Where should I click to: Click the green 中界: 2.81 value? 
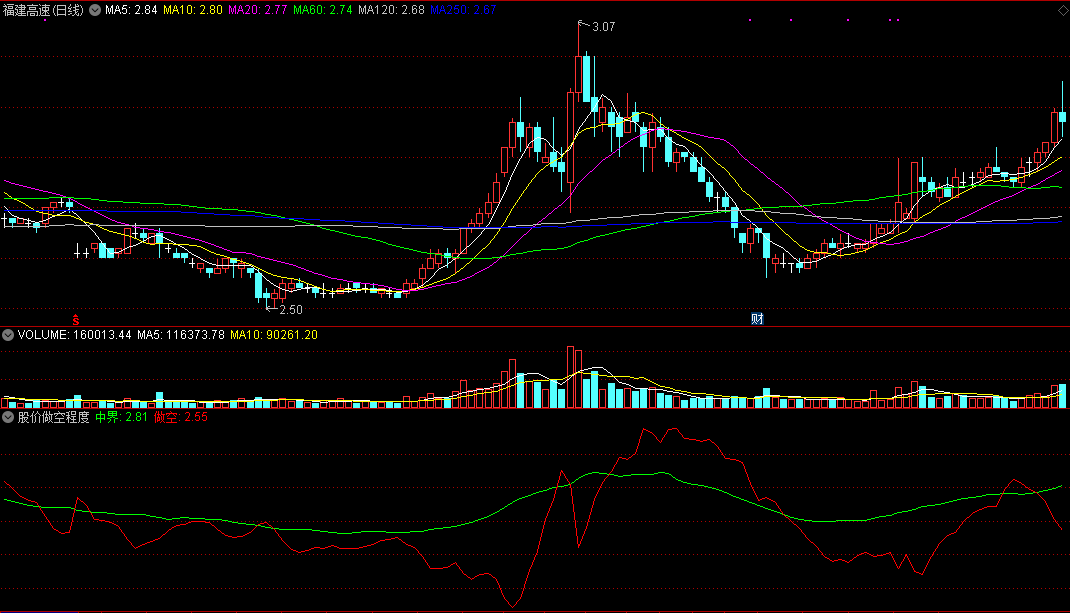point(121,417)
